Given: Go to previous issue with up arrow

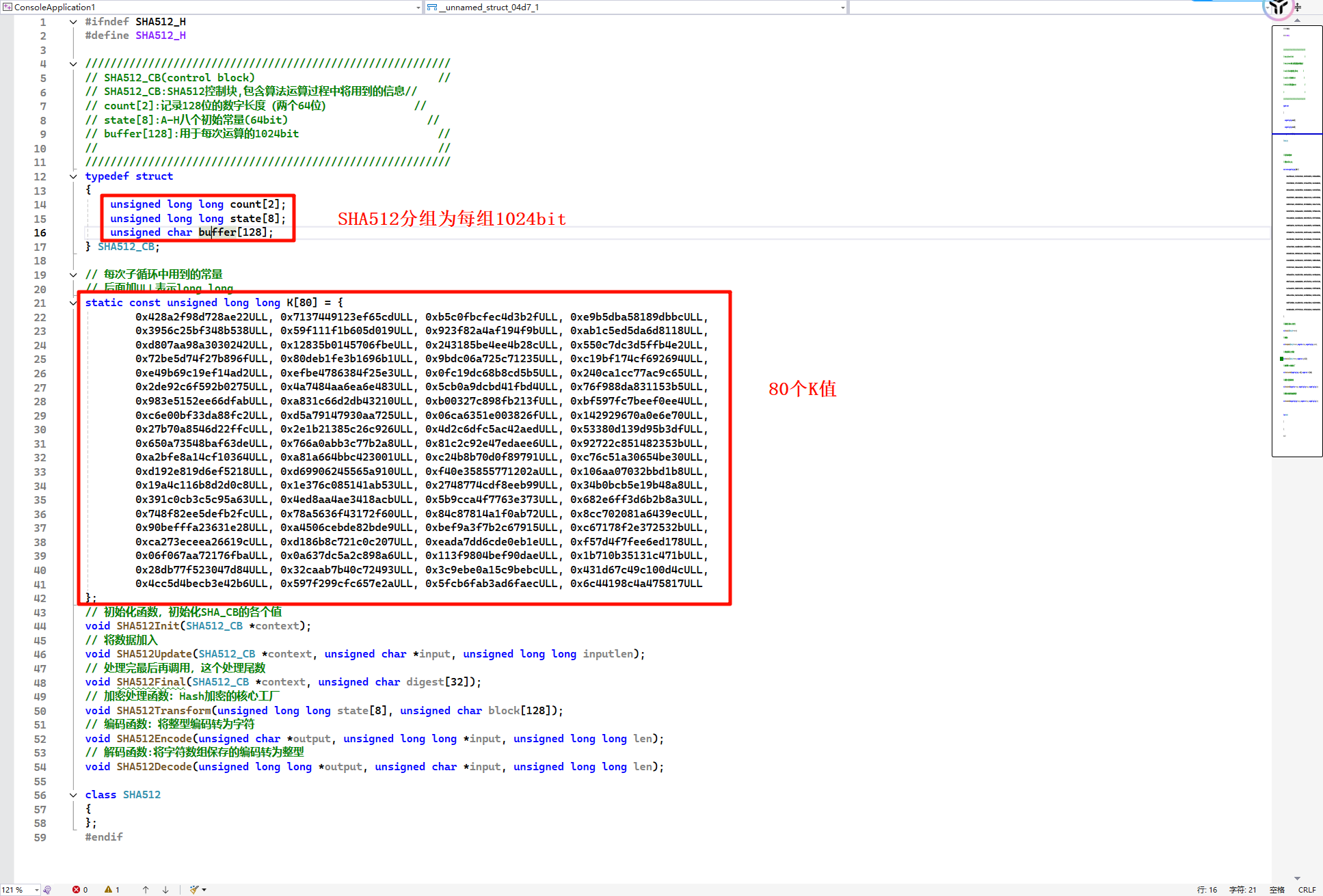Looking at the screenshot, I should (x=146, y=889).
